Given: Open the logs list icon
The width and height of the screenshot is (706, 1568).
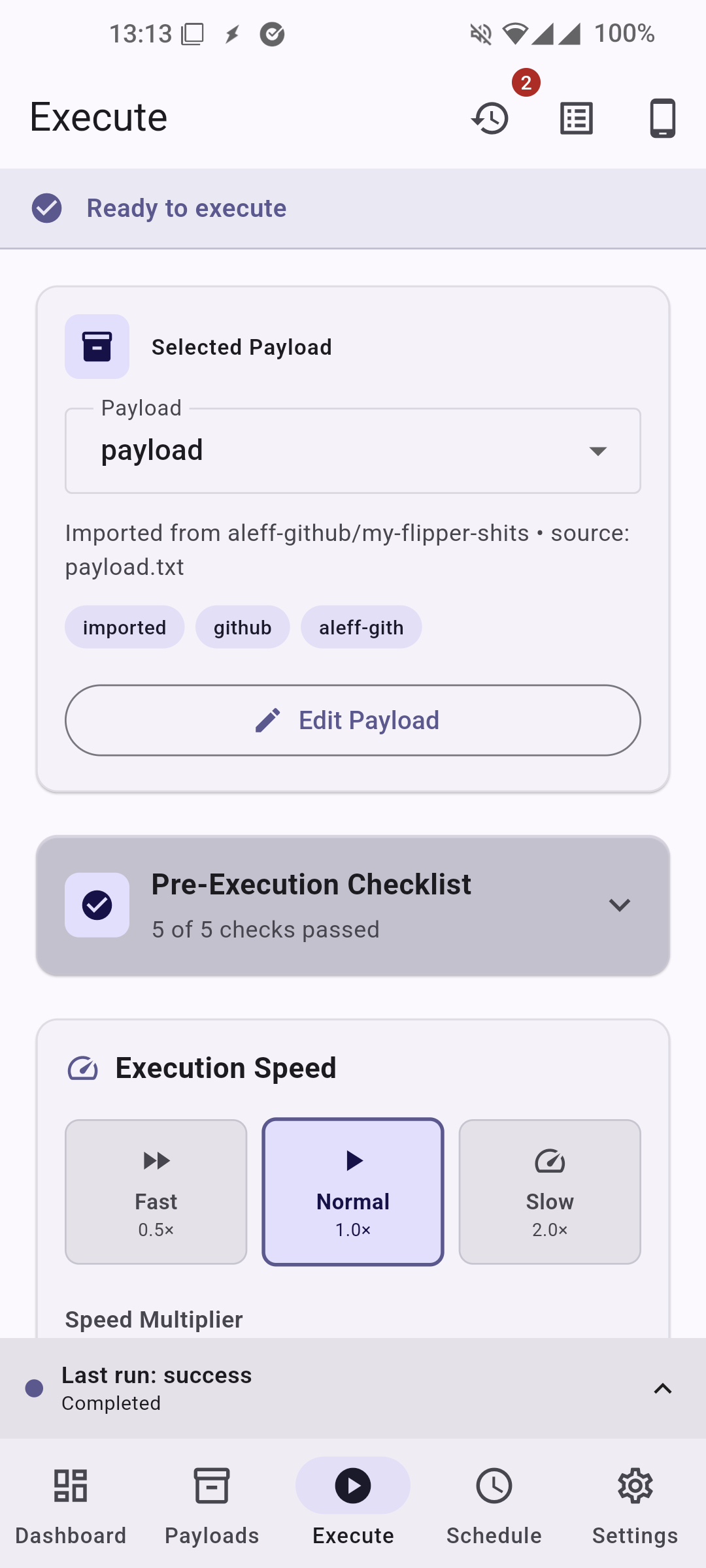Looking at the screenshot, I should (577, 118).
